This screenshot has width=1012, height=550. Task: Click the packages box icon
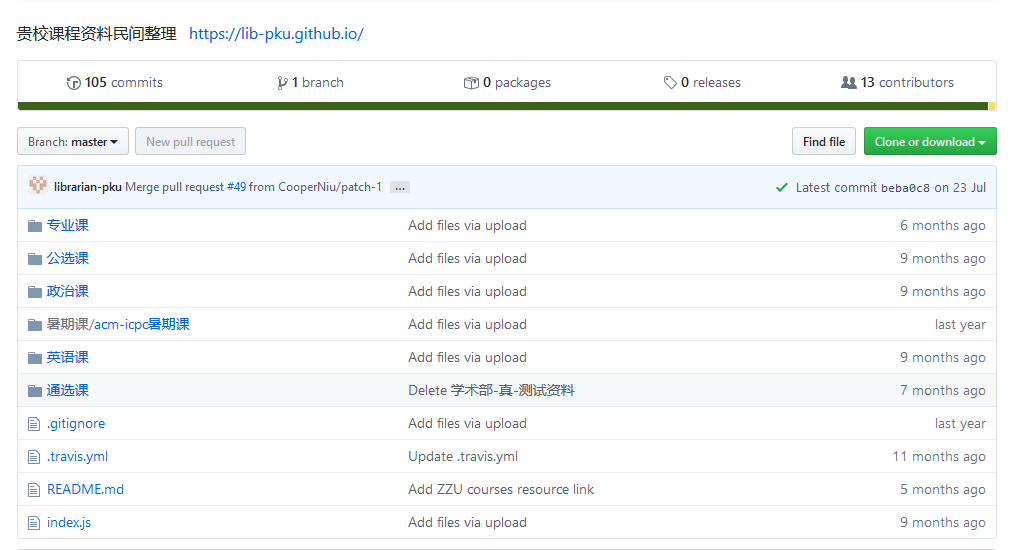click(x=471, y=83)
